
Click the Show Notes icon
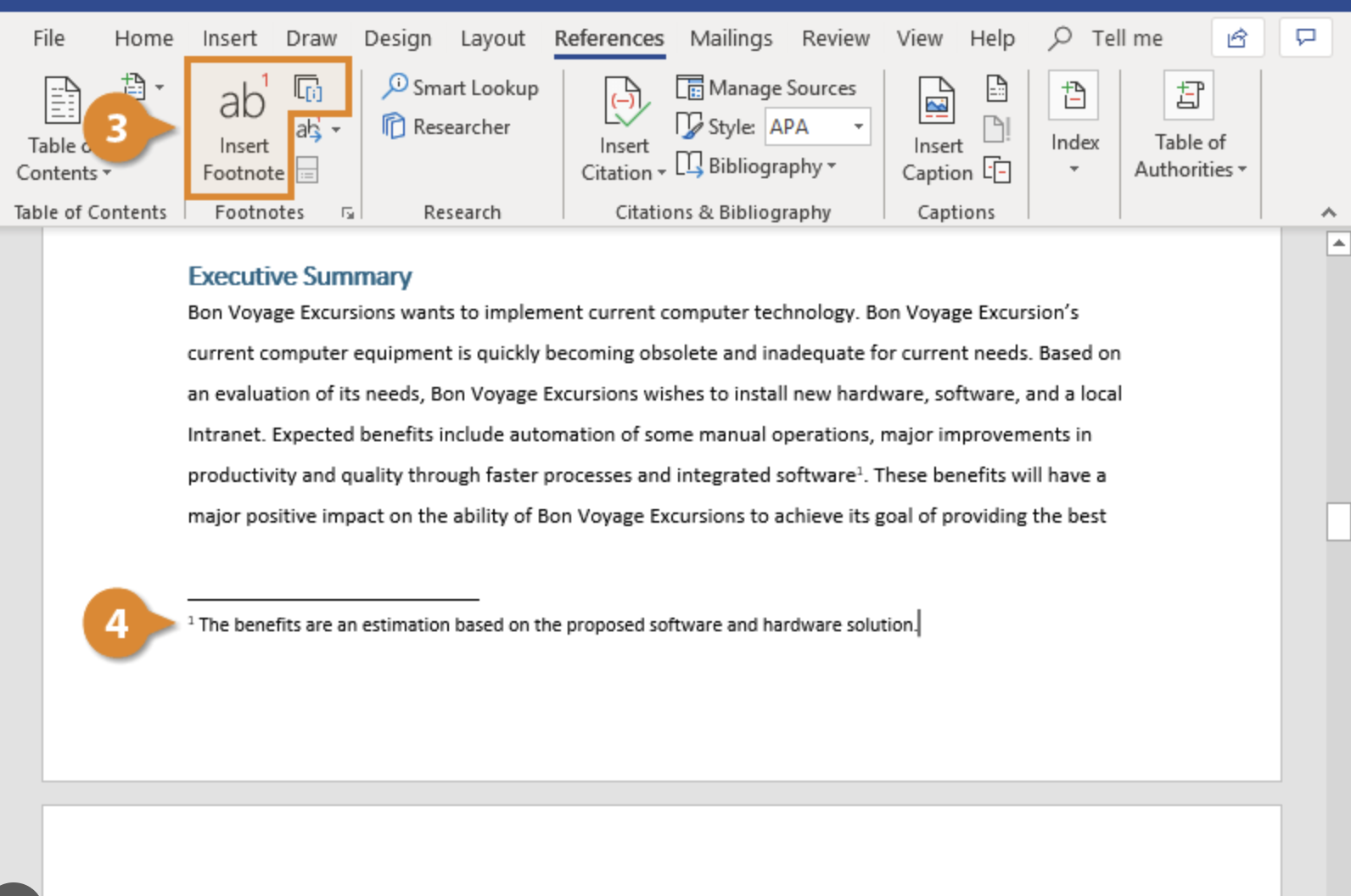[x=307, y=171]
